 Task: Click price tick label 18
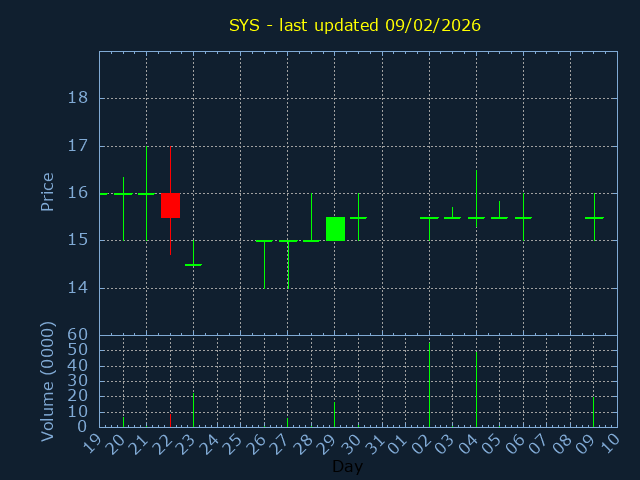[x=77, y=98]
